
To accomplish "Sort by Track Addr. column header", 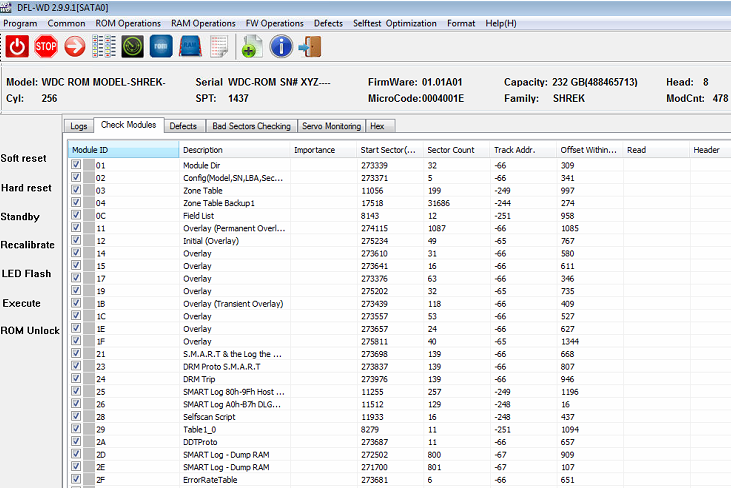I will [x=523, y=150].
